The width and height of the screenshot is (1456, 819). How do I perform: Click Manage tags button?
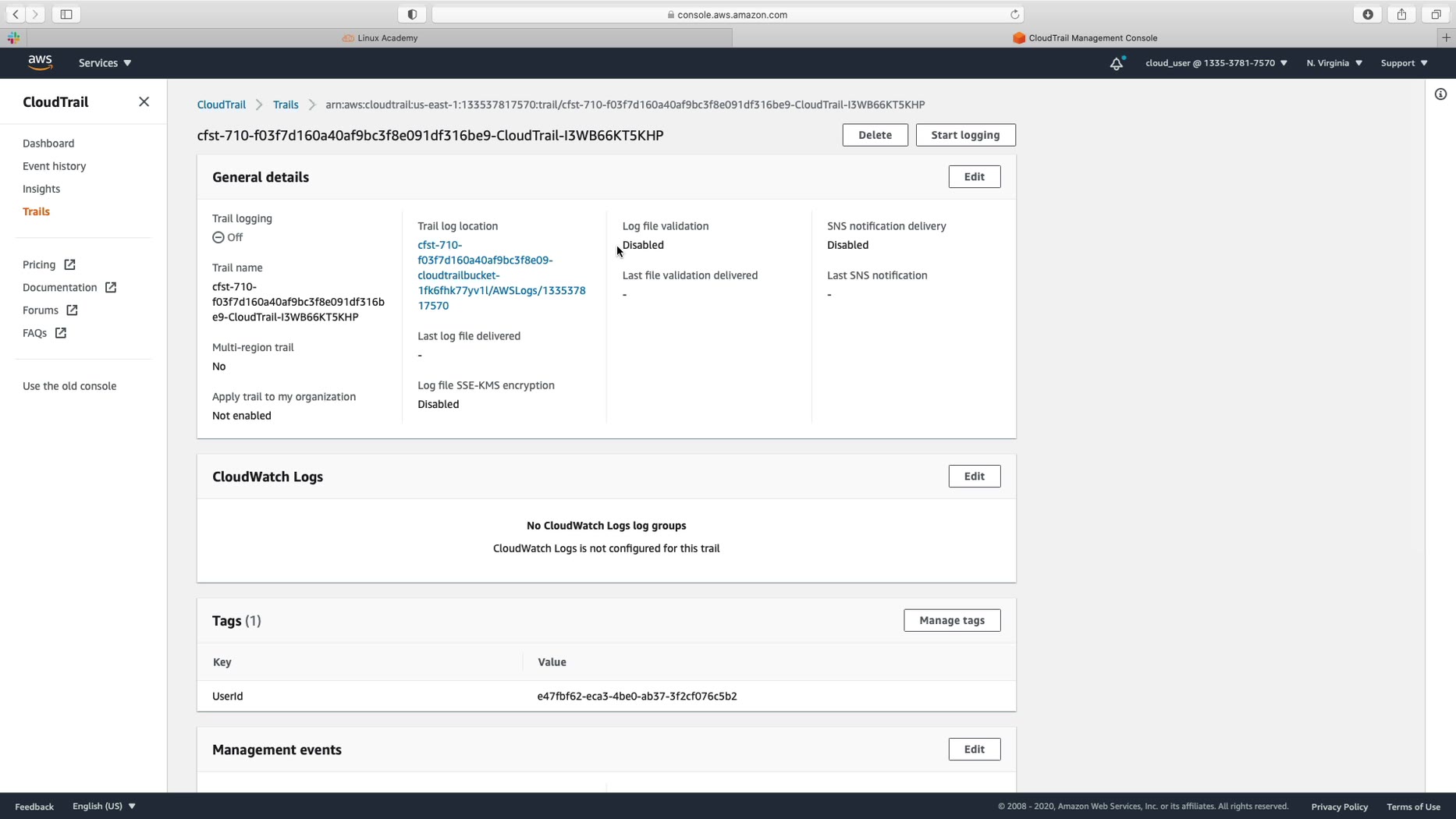point(951,620)
